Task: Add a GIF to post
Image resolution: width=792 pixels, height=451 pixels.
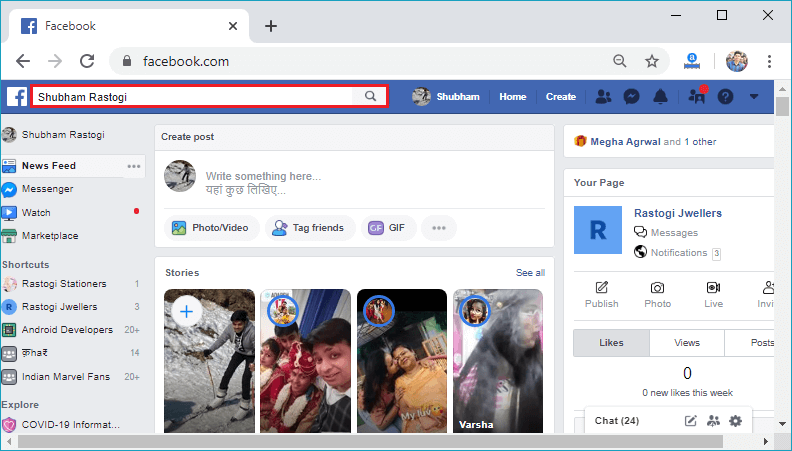Action: (389, 228)
